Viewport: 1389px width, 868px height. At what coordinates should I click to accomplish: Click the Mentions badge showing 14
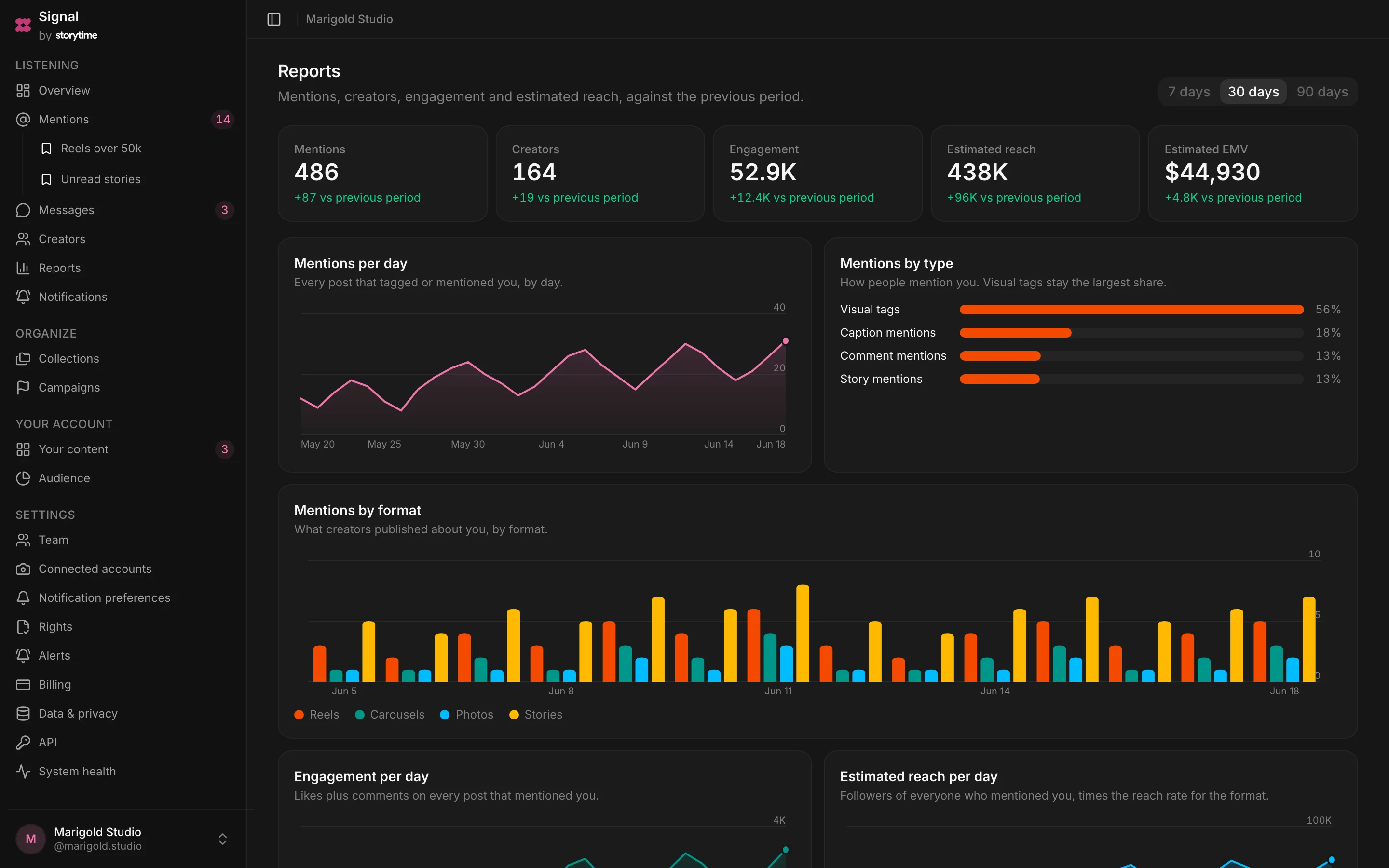(x=223, y=120)
